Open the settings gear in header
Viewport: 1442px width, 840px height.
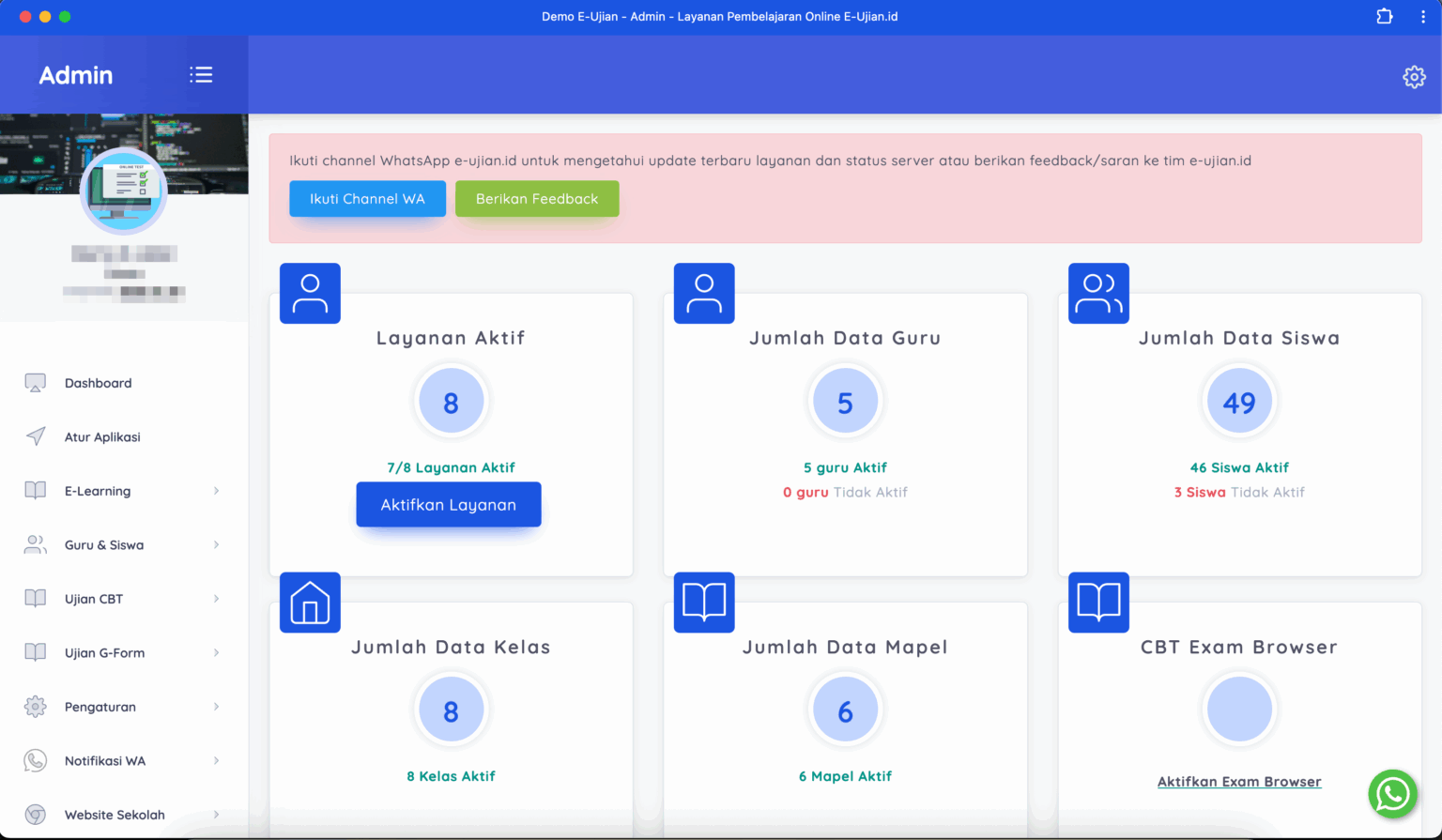(x=1414, y=77)
